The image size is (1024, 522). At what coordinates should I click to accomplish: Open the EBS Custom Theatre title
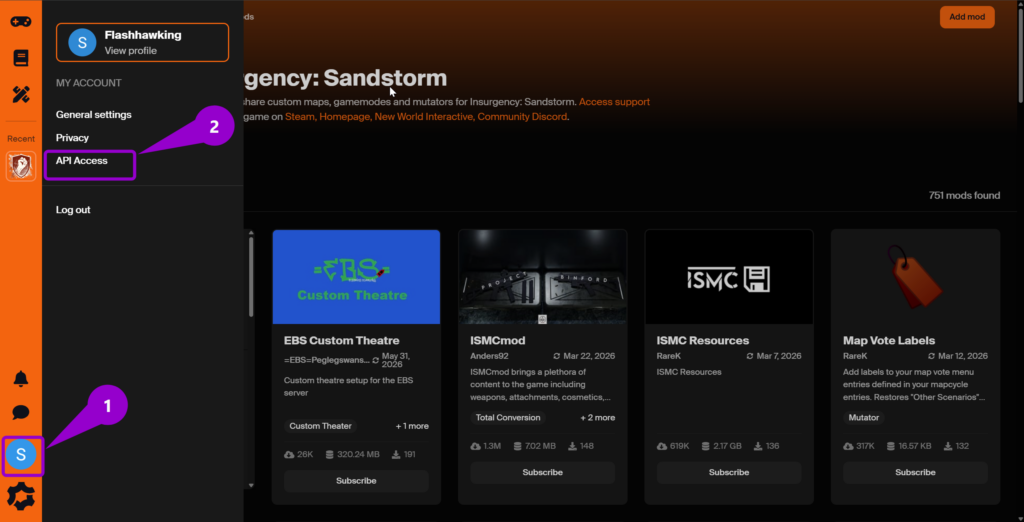tap(342, 340)
